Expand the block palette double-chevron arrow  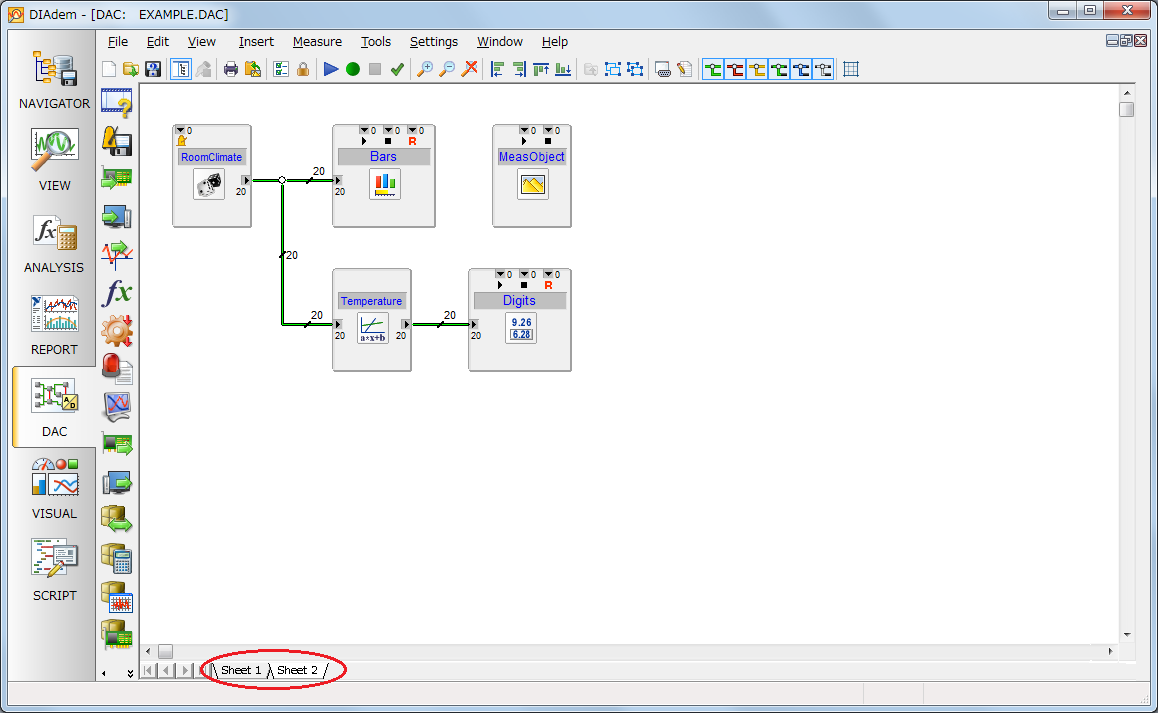coord(130,673)
